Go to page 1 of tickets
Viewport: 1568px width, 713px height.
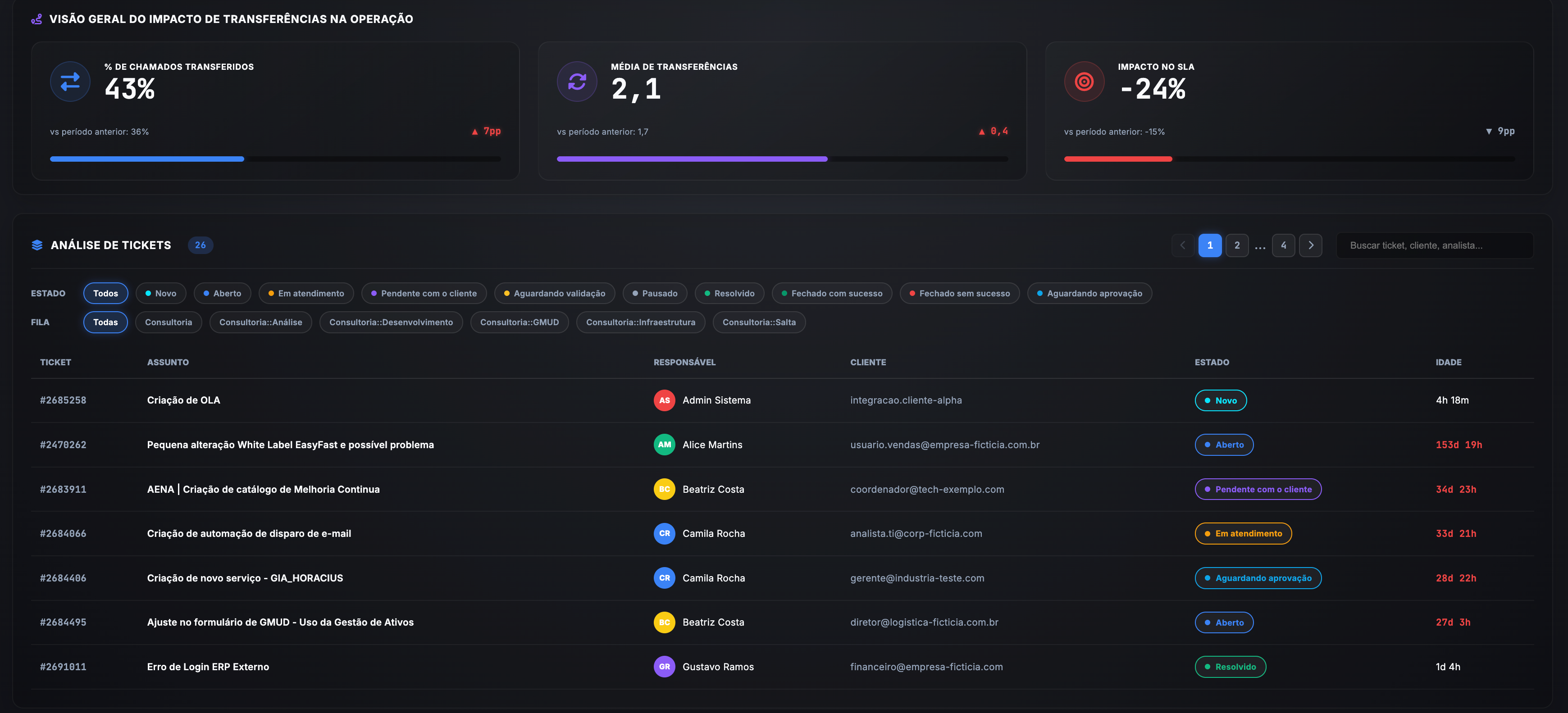[1209, 245]
